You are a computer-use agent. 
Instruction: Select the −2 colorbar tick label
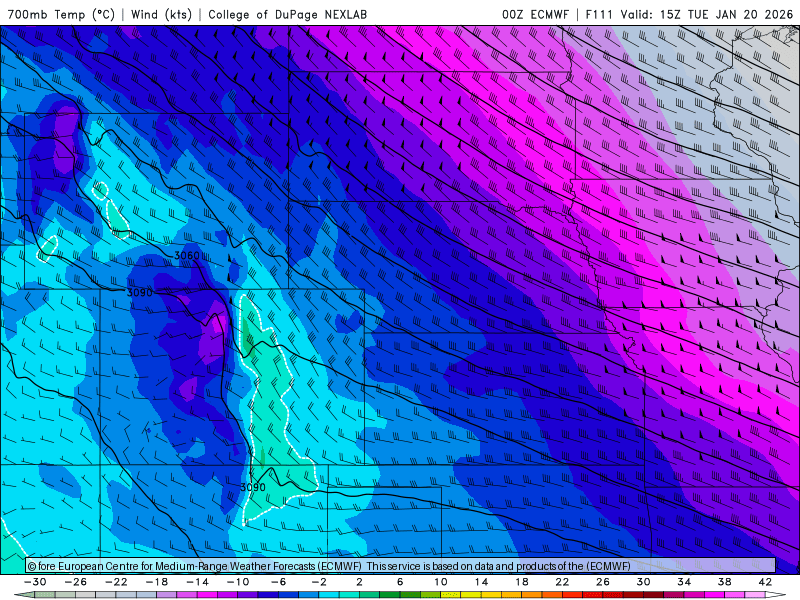(x=318, y=582)
